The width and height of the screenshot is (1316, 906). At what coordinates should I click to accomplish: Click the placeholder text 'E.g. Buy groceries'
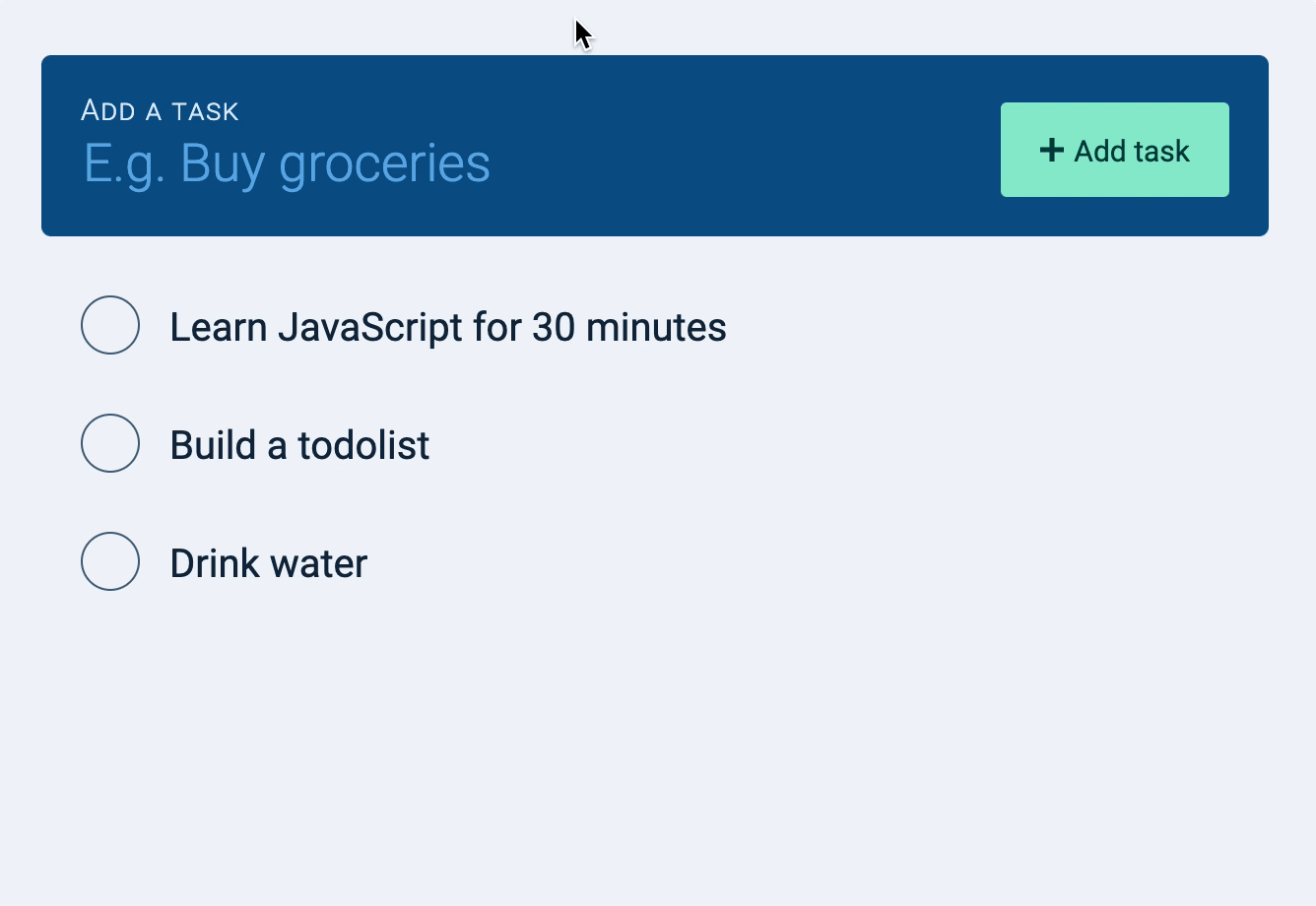coord(286,162)
